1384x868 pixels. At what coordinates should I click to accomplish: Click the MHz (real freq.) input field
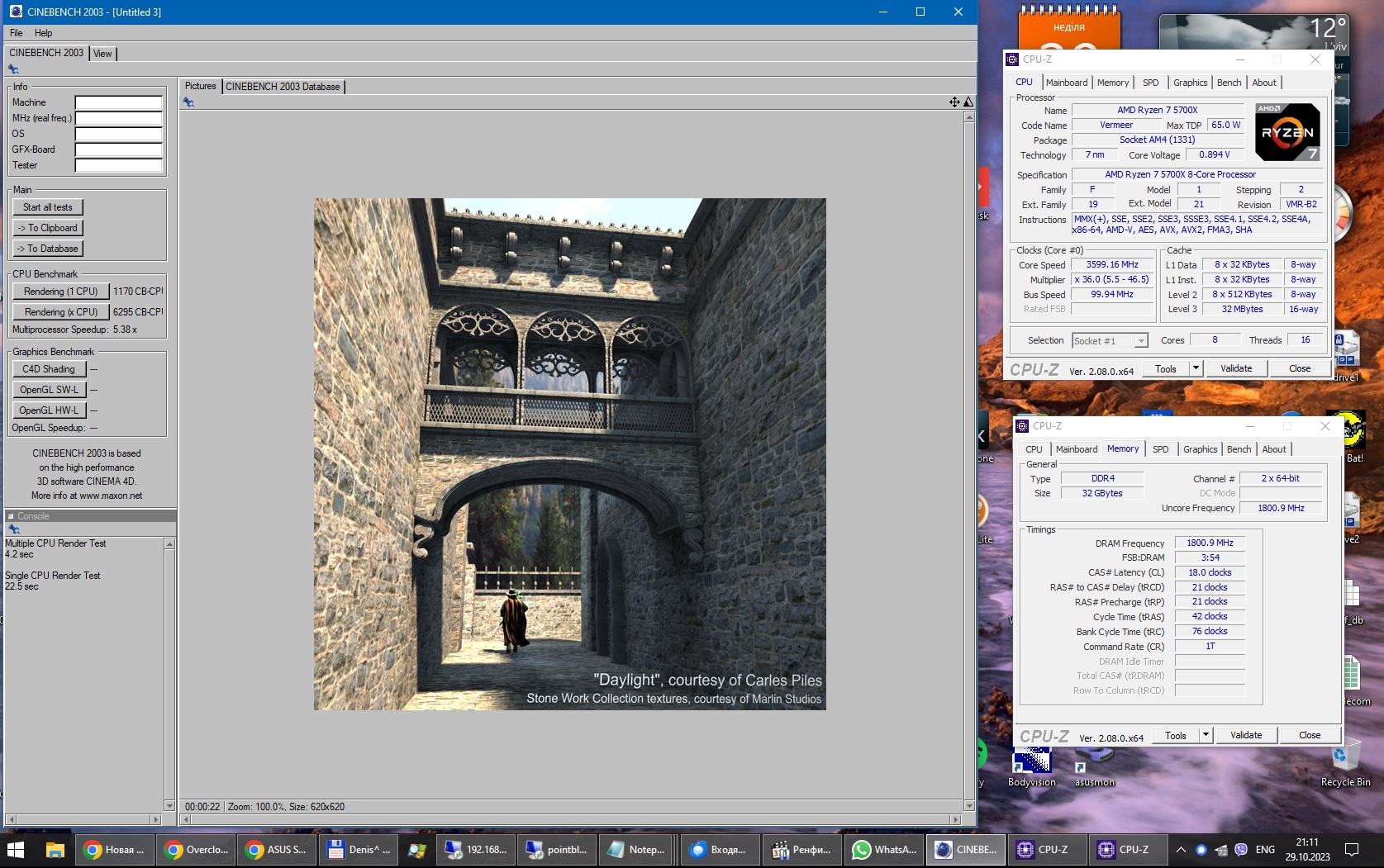119,118
